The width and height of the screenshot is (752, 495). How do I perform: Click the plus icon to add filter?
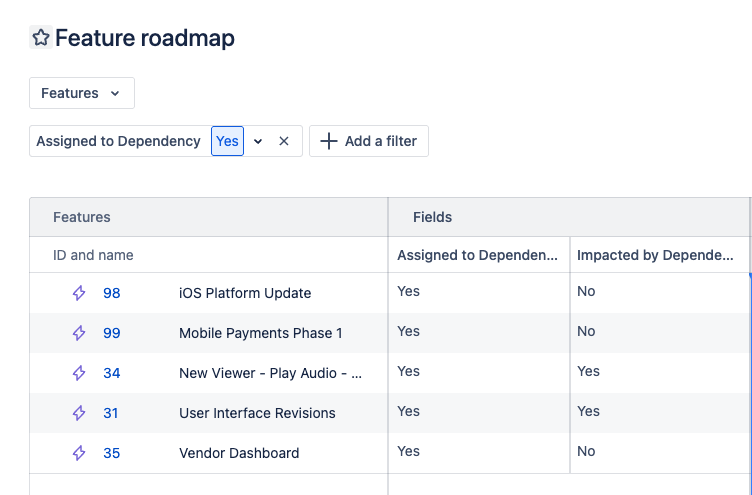pyautogui.click(x=329, y=141)
